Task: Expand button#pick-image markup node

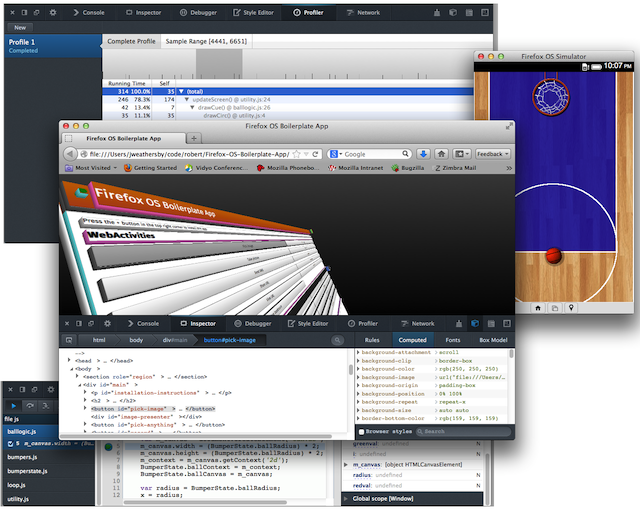Action: pyautogui.click(x=85, y=408)
